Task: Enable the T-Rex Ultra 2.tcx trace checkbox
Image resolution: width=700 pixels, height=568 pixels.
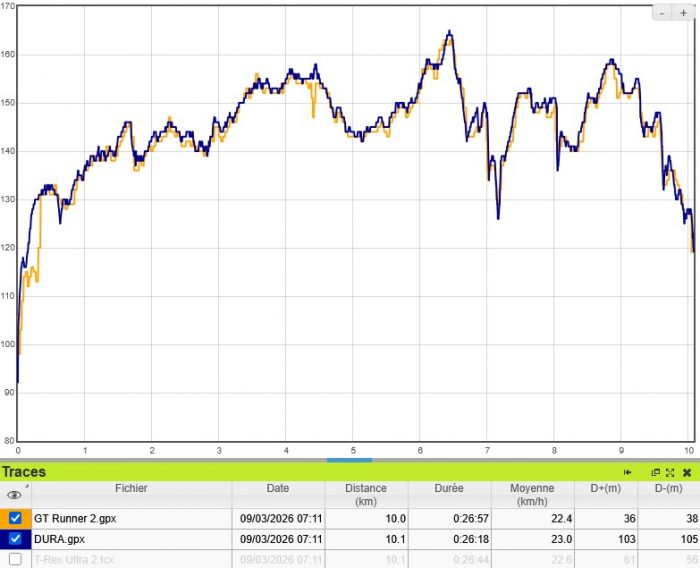Action: click(x=15, y=559)
